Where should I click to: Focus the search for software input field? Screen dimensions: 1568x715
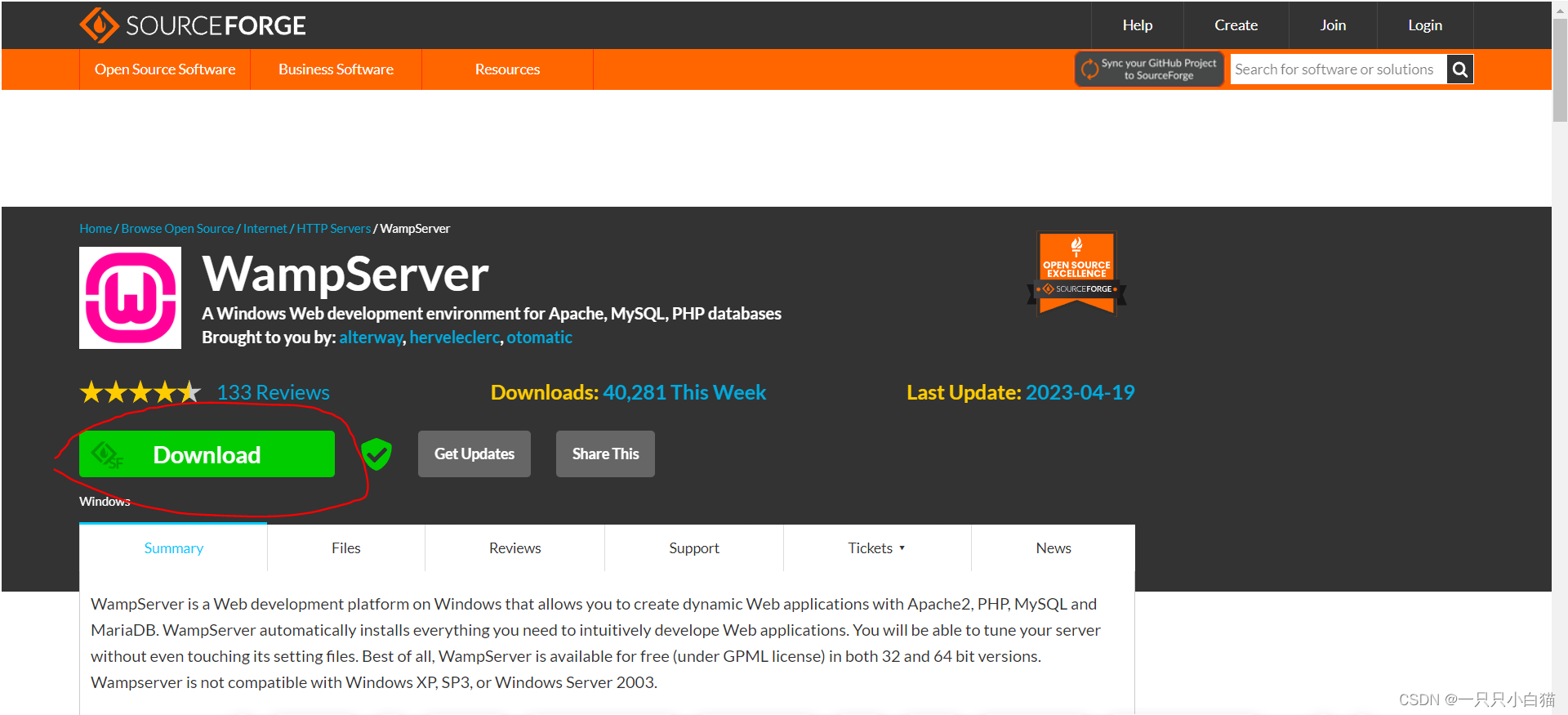[x=1339, y=69]
